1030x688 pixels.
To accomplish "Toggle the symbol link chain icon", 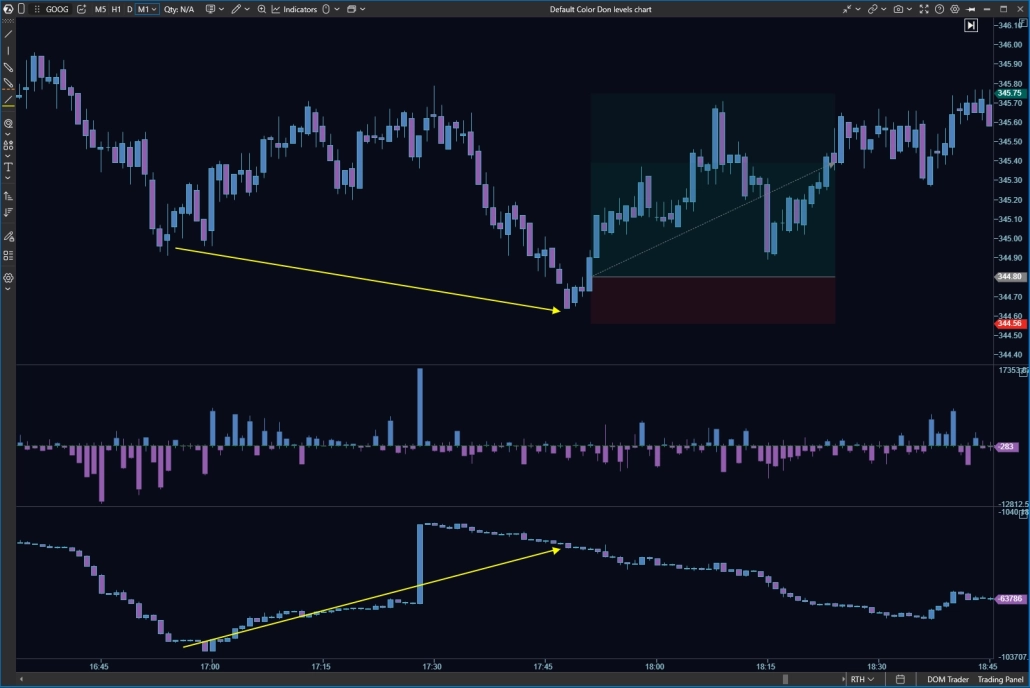I will click(872, 9).
